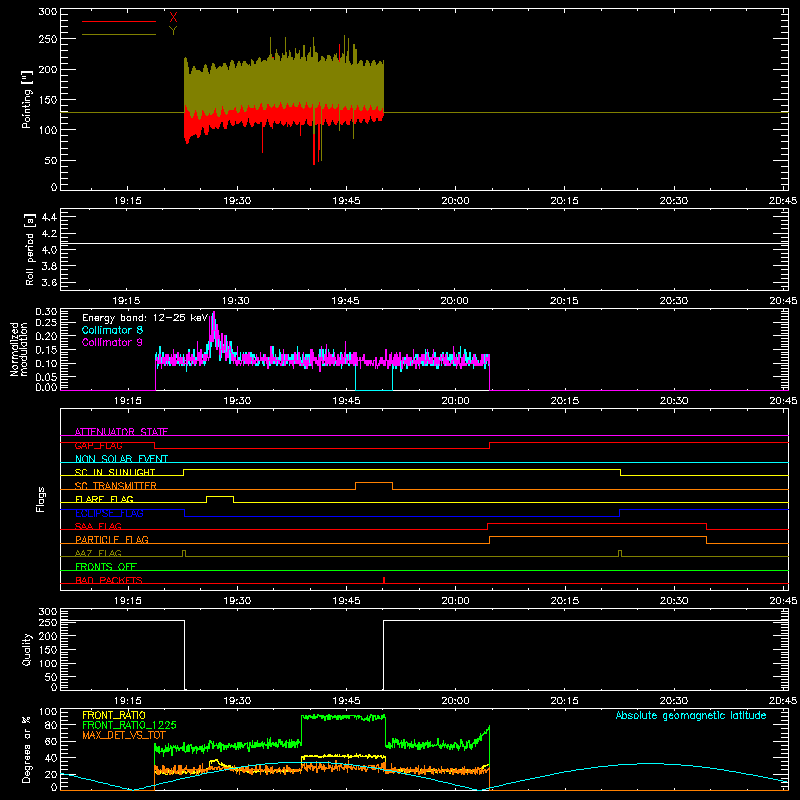
Task: Click the olive Y legend line
Action: pyautogui.click(x=119, y=35)
